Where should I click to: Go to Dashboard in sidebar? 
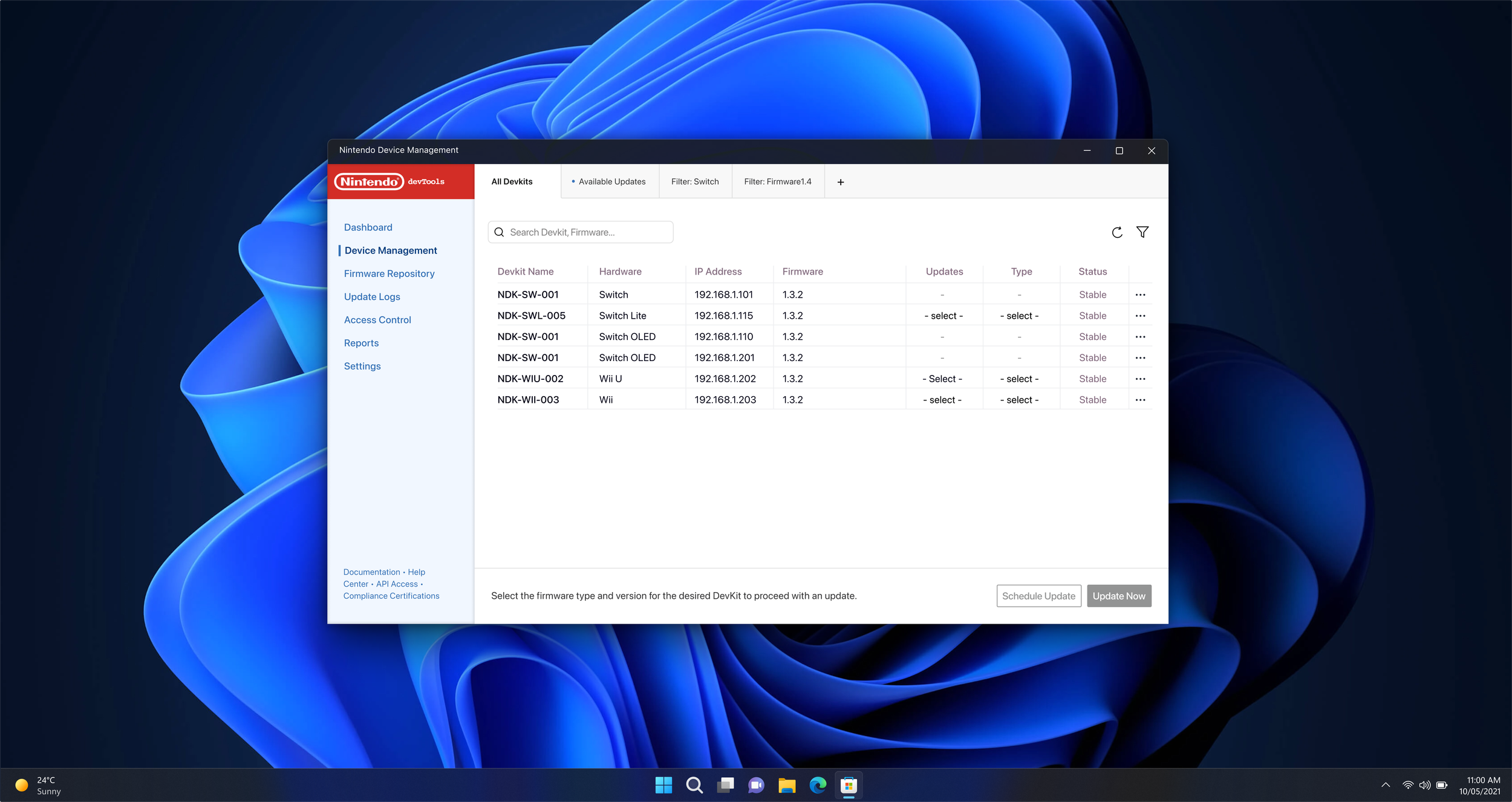[x=368, y=227]
